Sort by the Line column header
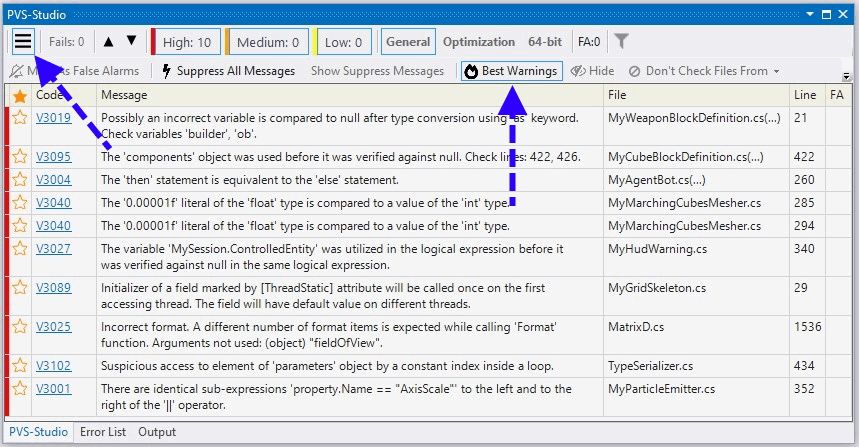The width and height of the screenshot is (859, 447). point(808,95)
